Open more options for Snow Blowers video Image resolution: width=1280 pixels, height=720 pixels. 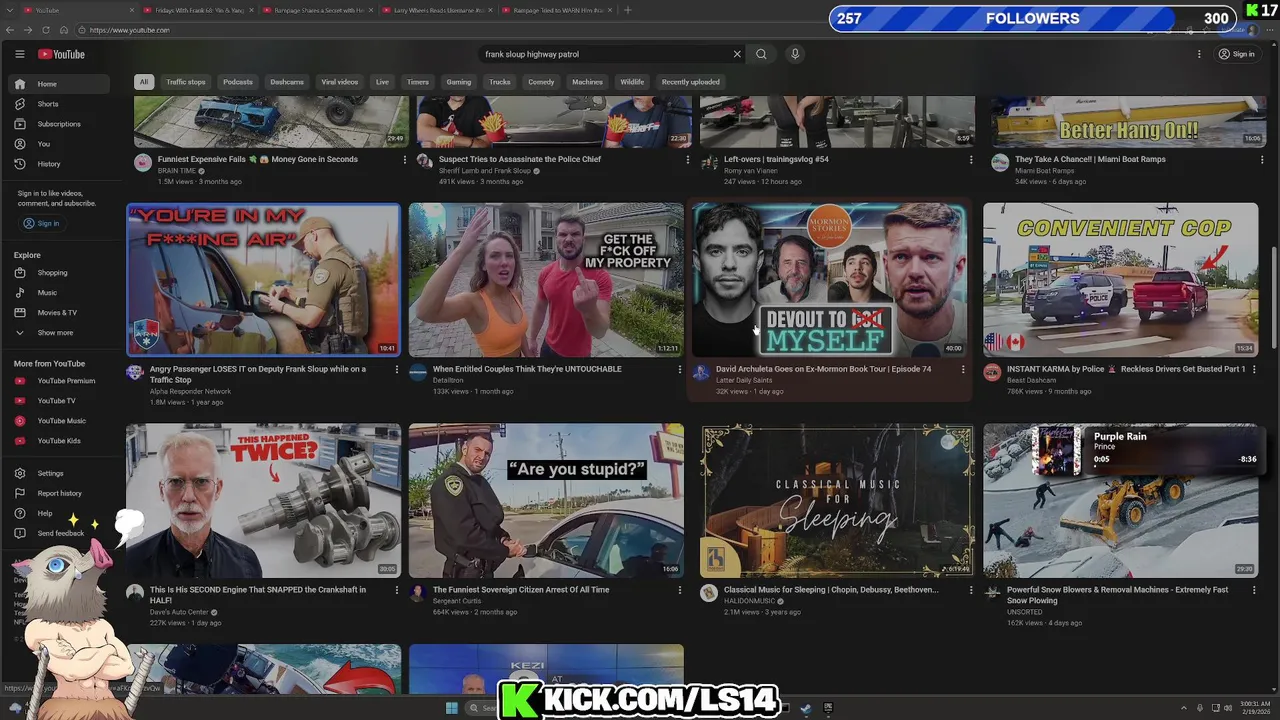click(1254, 591)
